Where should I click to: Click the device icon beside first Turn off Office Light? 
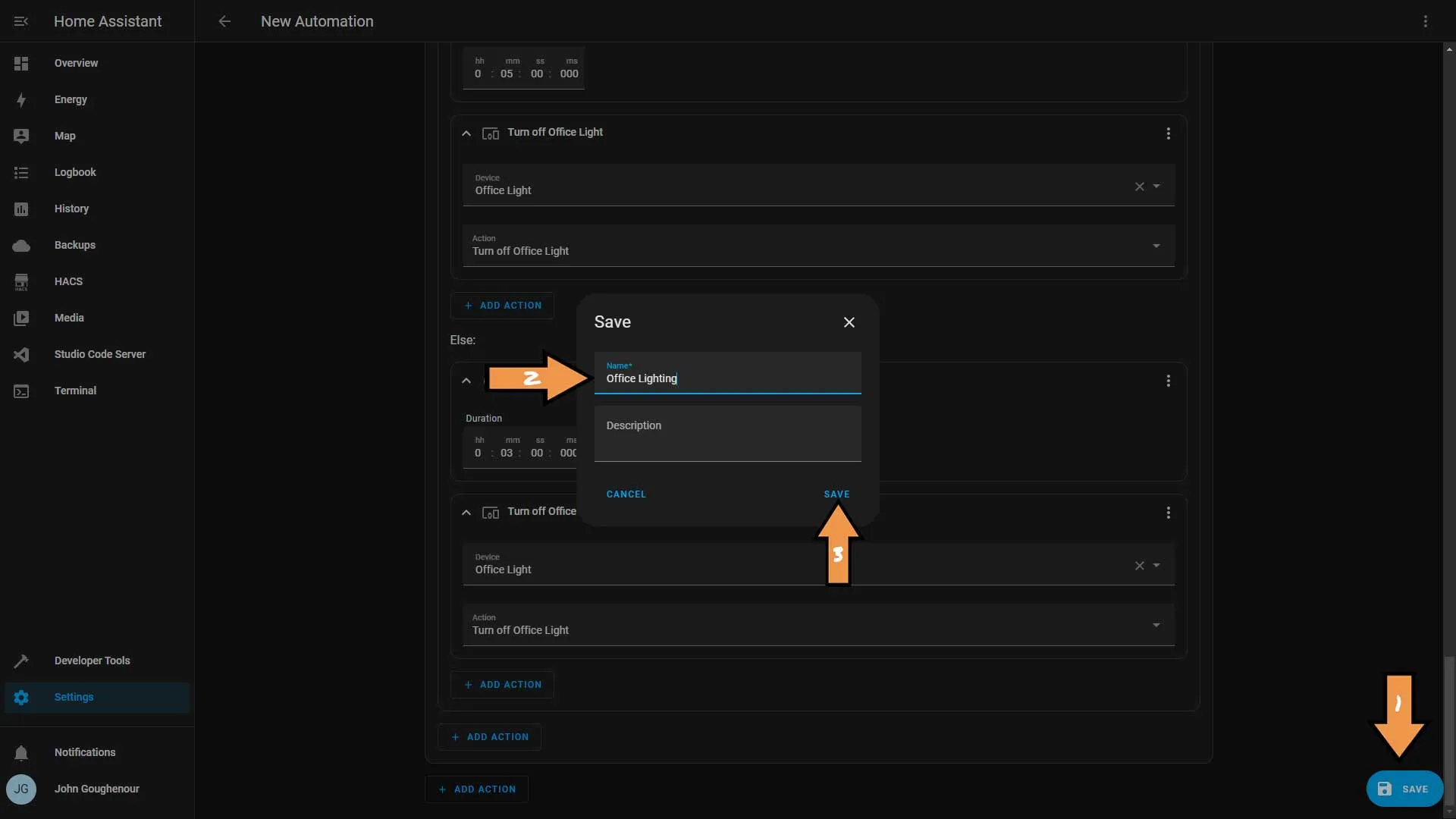(491, 133)
